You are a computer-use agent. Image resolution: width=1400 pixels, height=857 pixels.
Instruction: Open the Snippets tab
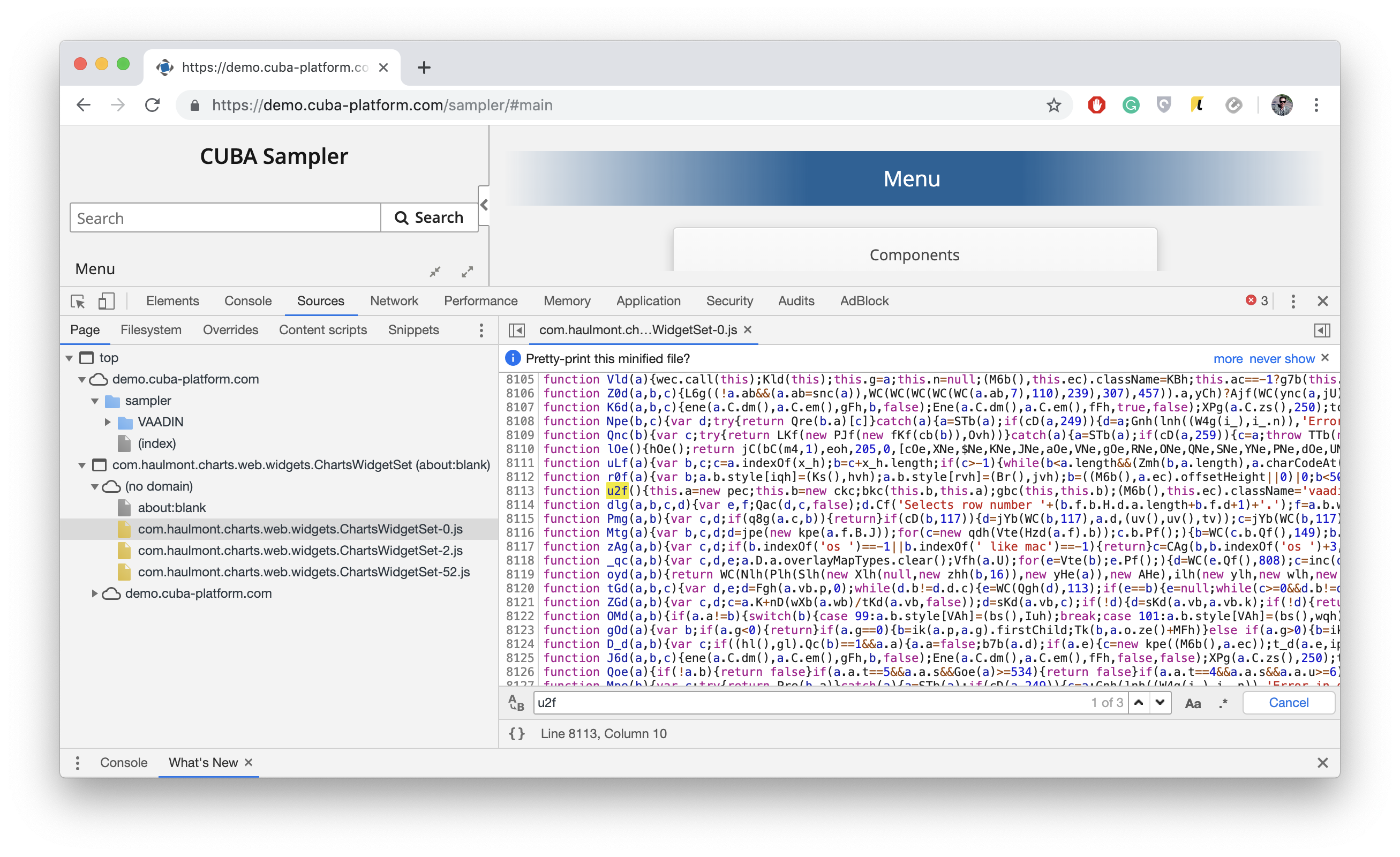tap(413, 330)
